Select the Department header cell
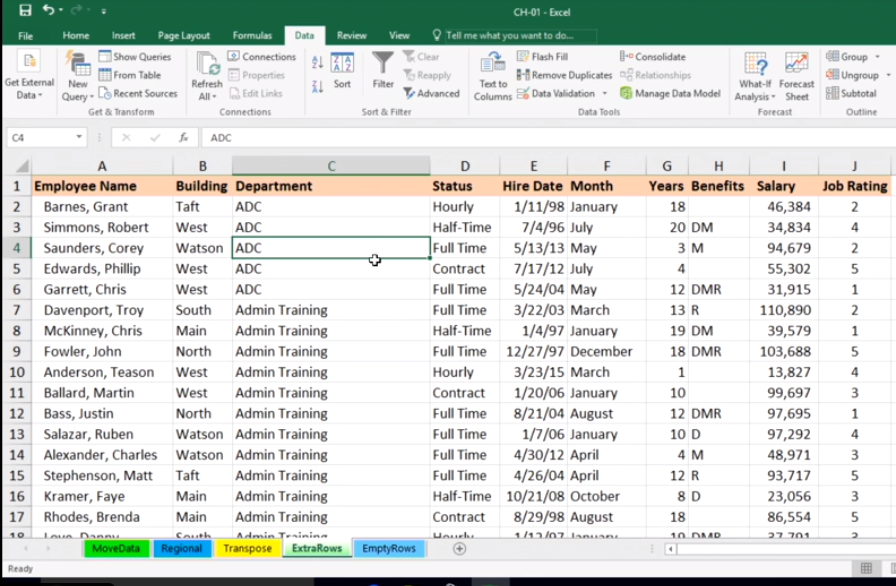The width and height of the screenshot is (896, 586). pyautogui.click(x=331, y=186)
